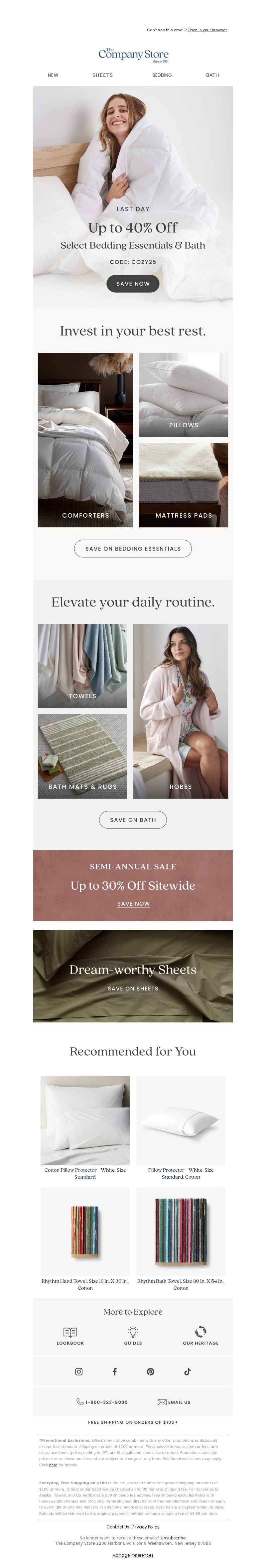266x1568 pixels.
Task: Open the Sheets navigation item
Action: point(102,75)
